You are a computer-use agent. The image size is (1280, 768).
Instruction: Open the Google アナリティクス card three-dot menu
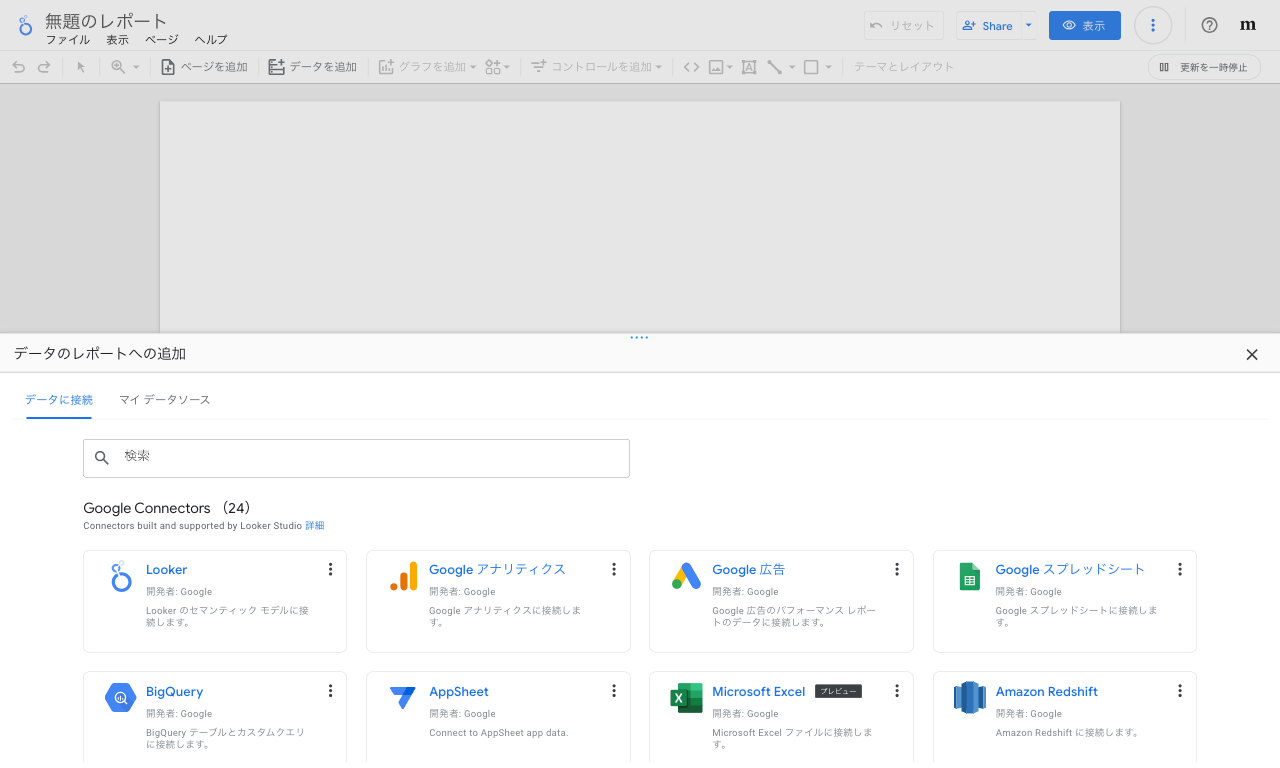coord(614,569)
